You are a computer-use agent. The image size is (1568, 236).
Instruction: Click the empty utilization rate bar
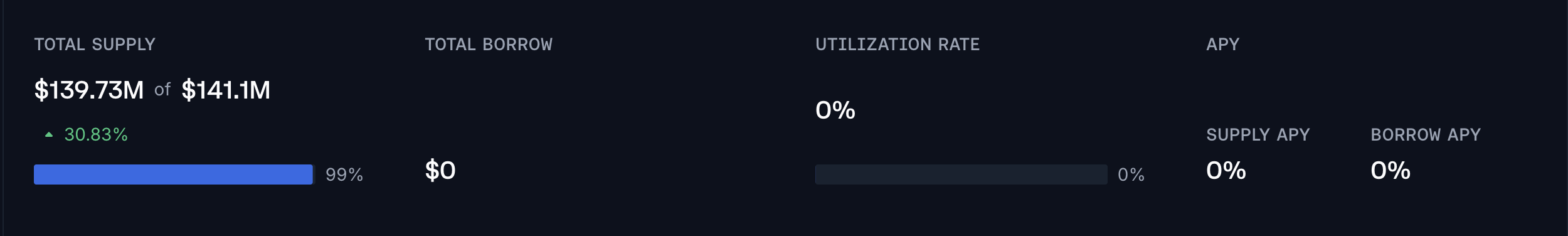(x=961, y=174)
